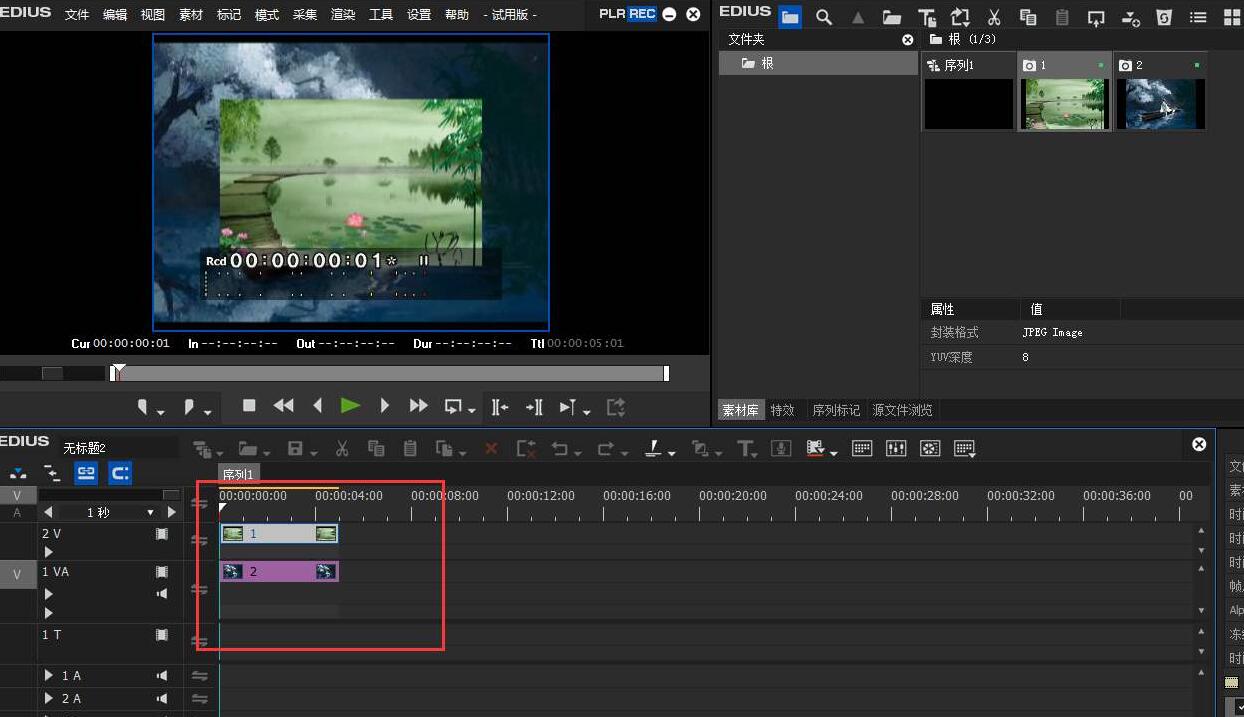The height and width of the screenshot is (717, 1244).
Task: Mute audio on the 2 A track
Action: coord(162,699)
